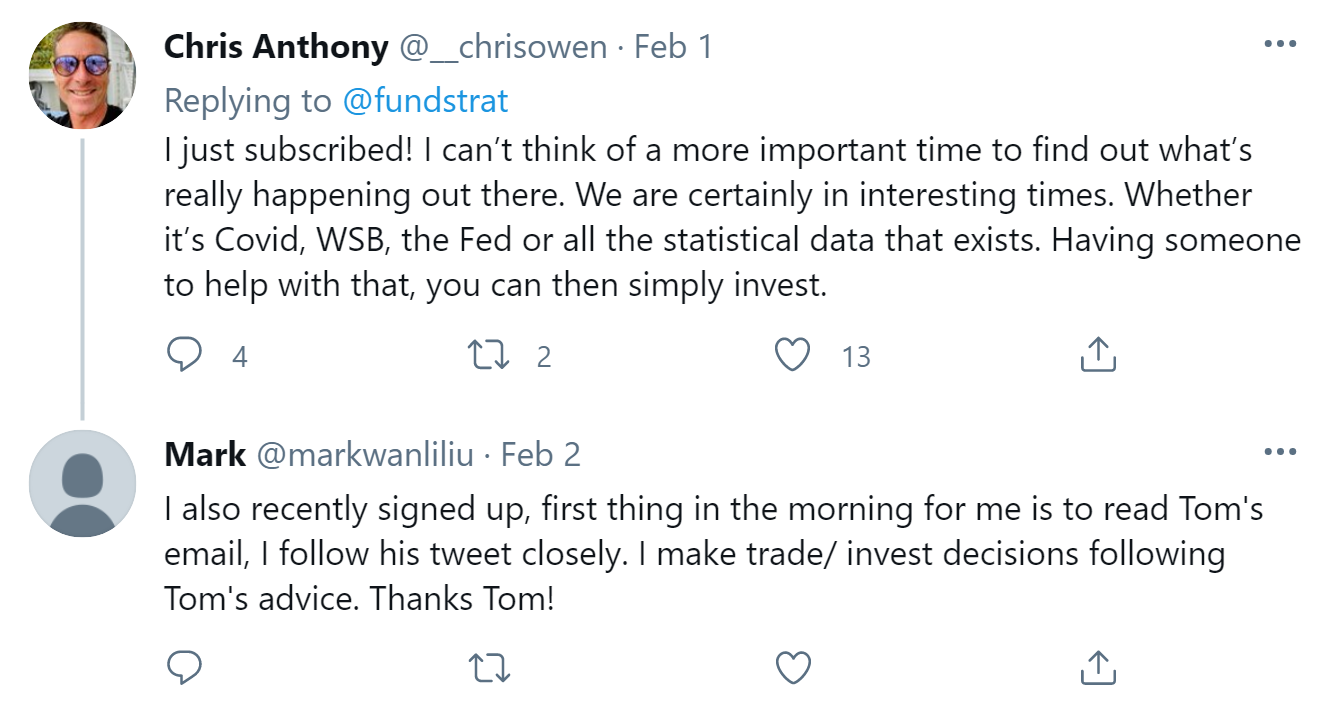
Task: Retweet Mark's tweet
Action: point(489,667)
